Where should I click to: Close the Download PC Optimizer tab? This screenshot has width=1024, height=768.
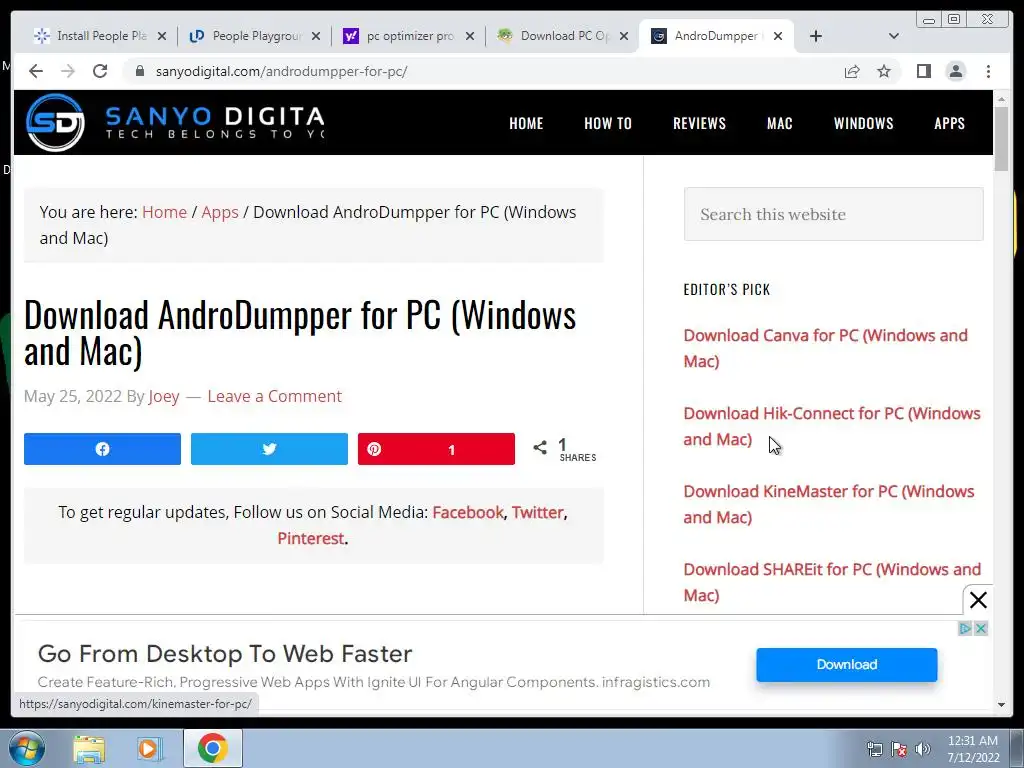coord(624,36)
